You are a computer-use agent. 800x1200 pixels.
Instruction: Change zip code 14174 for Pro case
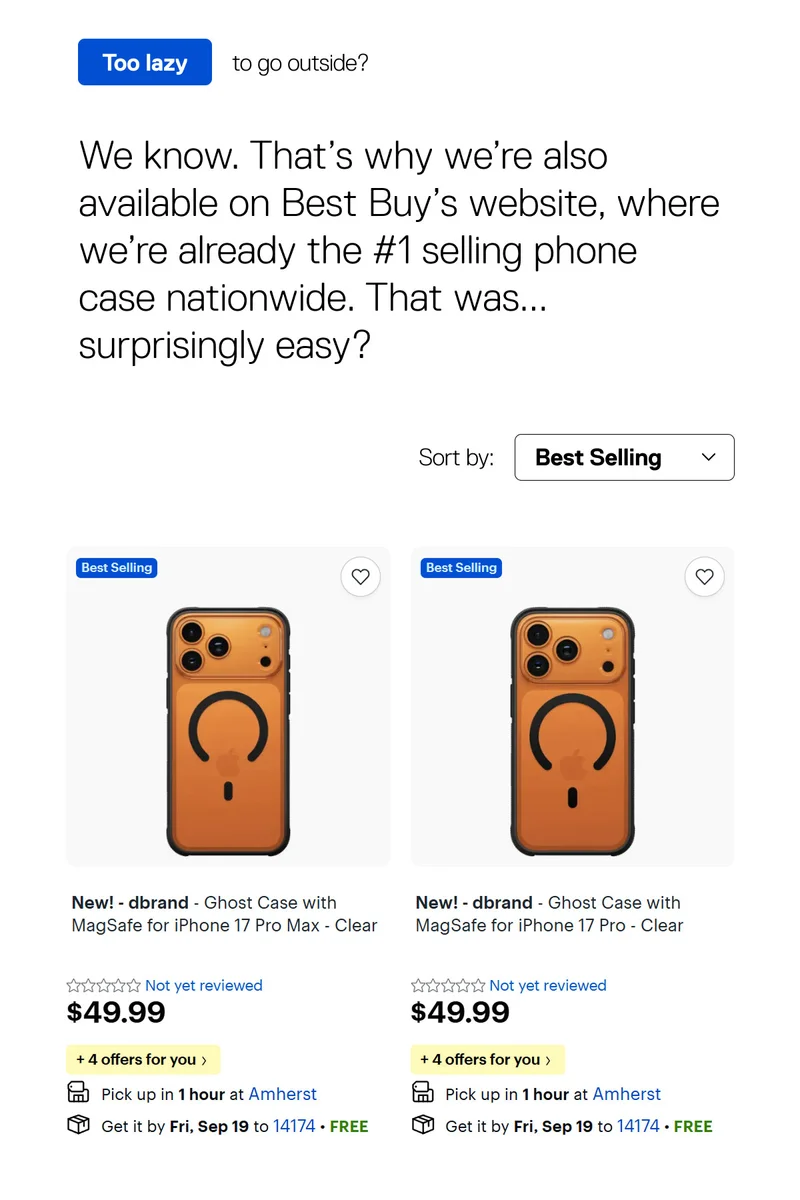(638, 1126)
